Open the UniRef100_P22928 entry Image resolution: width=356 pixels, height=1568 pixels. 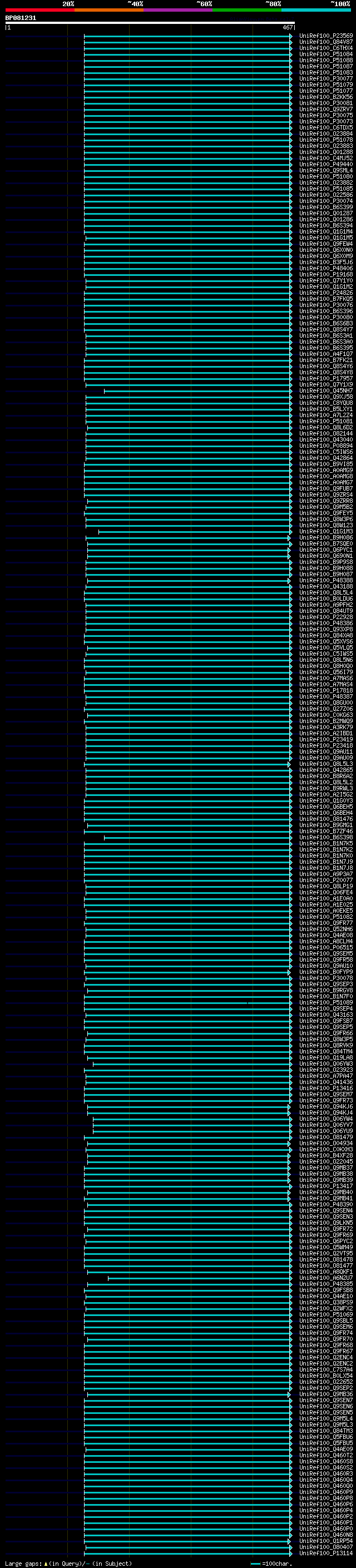point(325,617)
